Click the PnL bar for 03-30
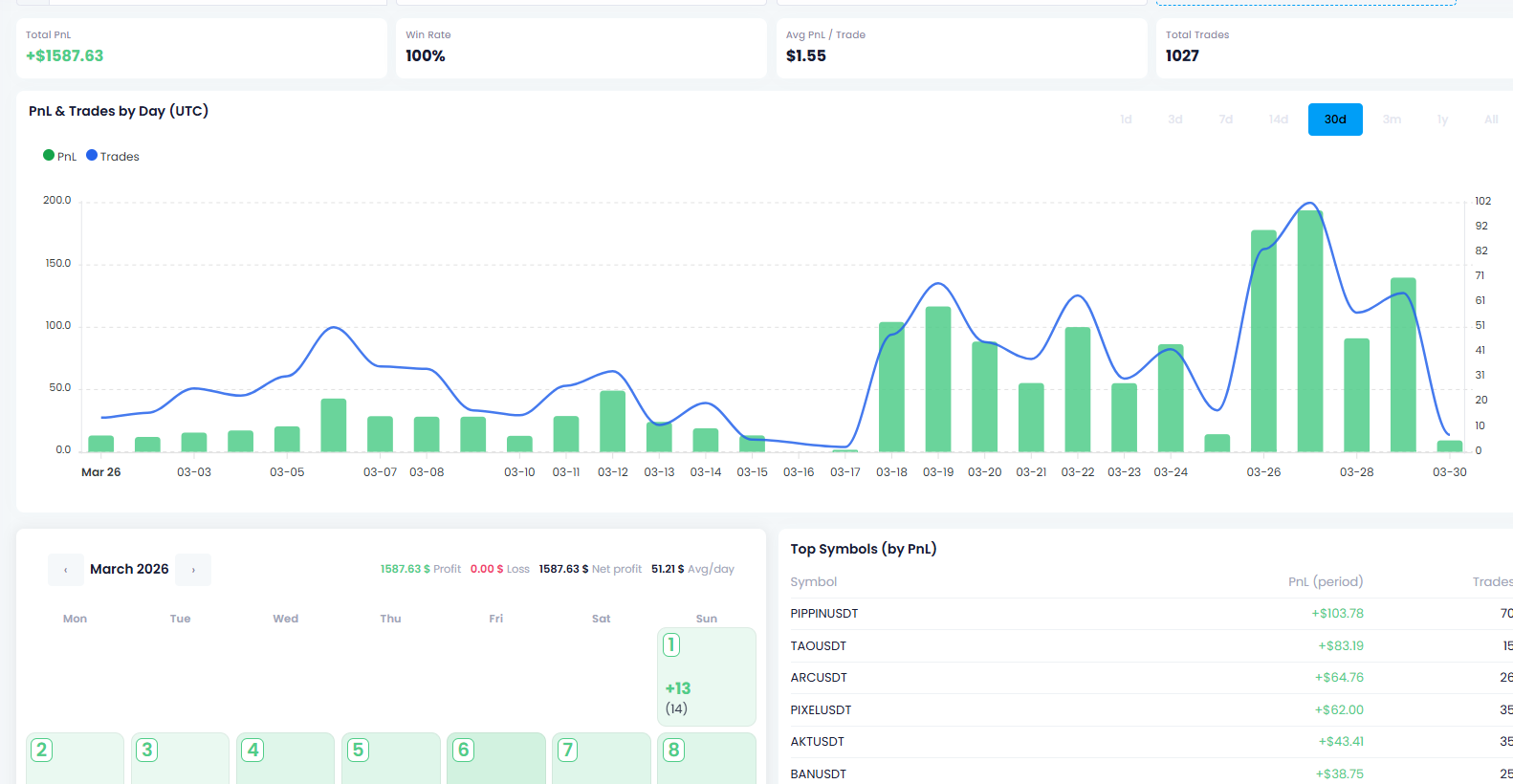 click(x=1450, y=446)
